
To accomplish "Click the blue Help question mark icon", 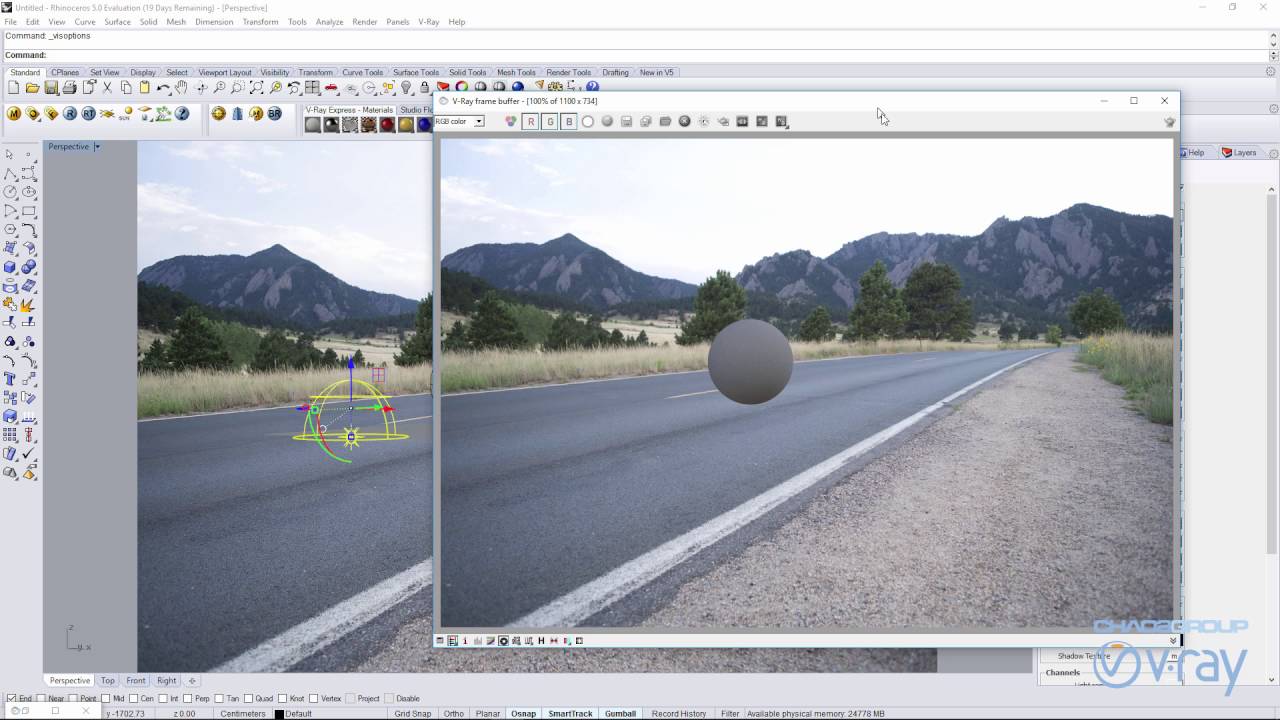I will tap(592, 87).
